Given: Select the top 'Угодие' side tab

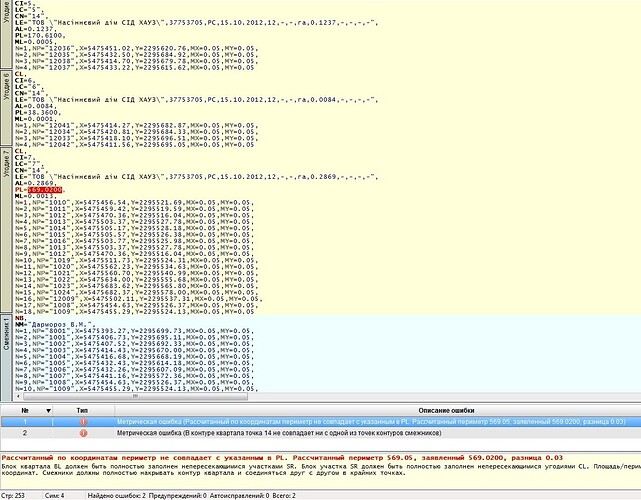Looking at the screenshot, I should click(x=6, y=34).
